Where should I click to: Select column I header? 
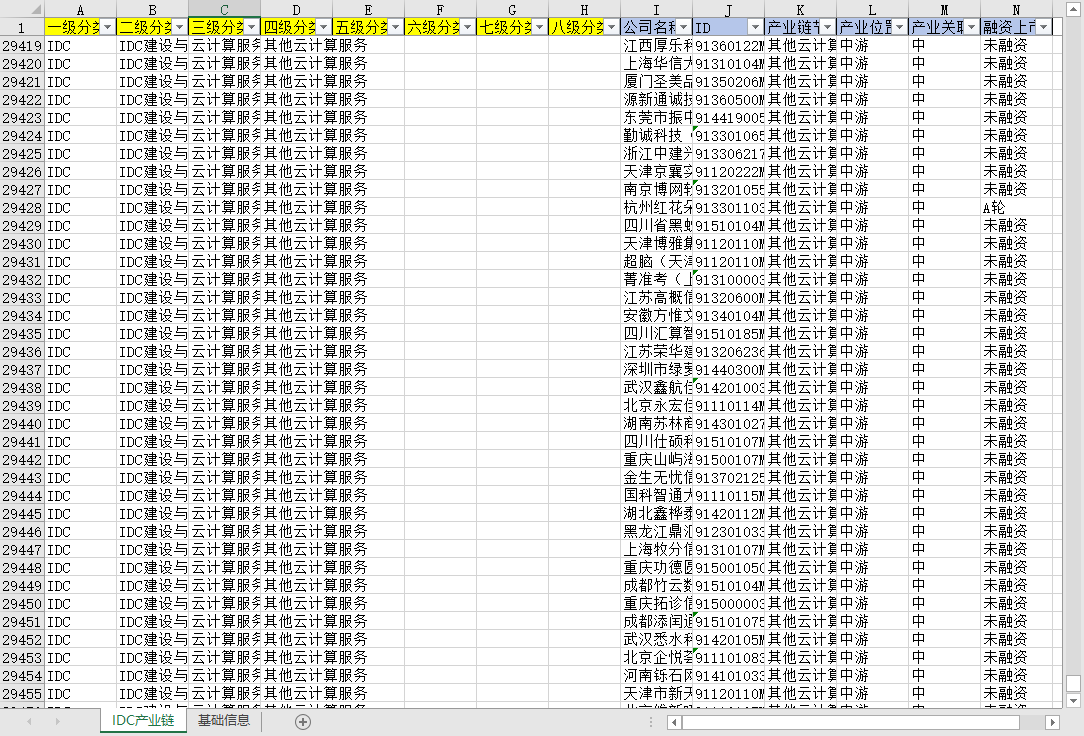656,10
